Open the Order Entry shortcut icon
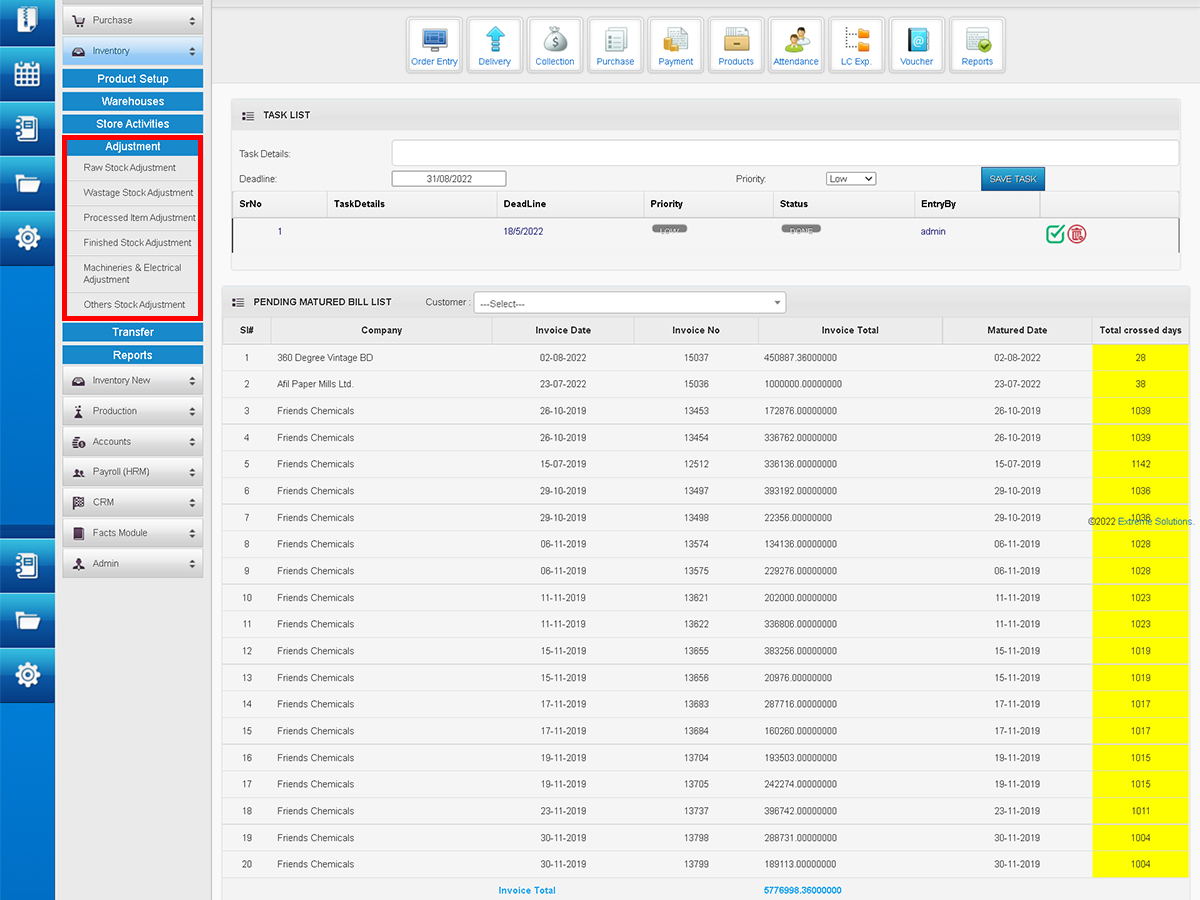Image resolution: width=1200 pixels, height=900 pixels. point(434,46)
